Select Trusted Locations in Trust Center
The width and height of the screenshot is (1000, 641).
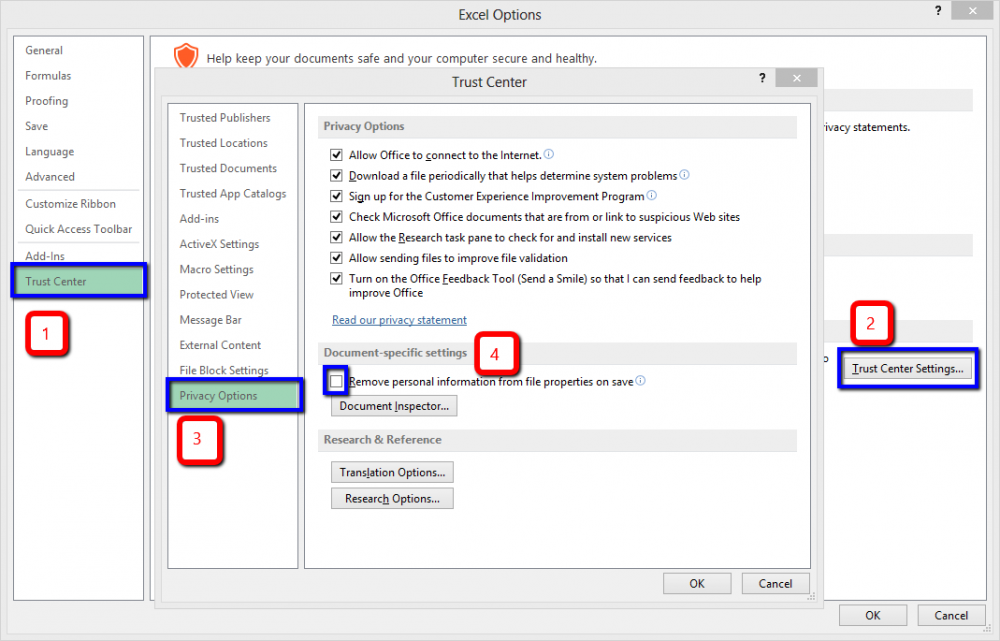(x=224, y=143)
